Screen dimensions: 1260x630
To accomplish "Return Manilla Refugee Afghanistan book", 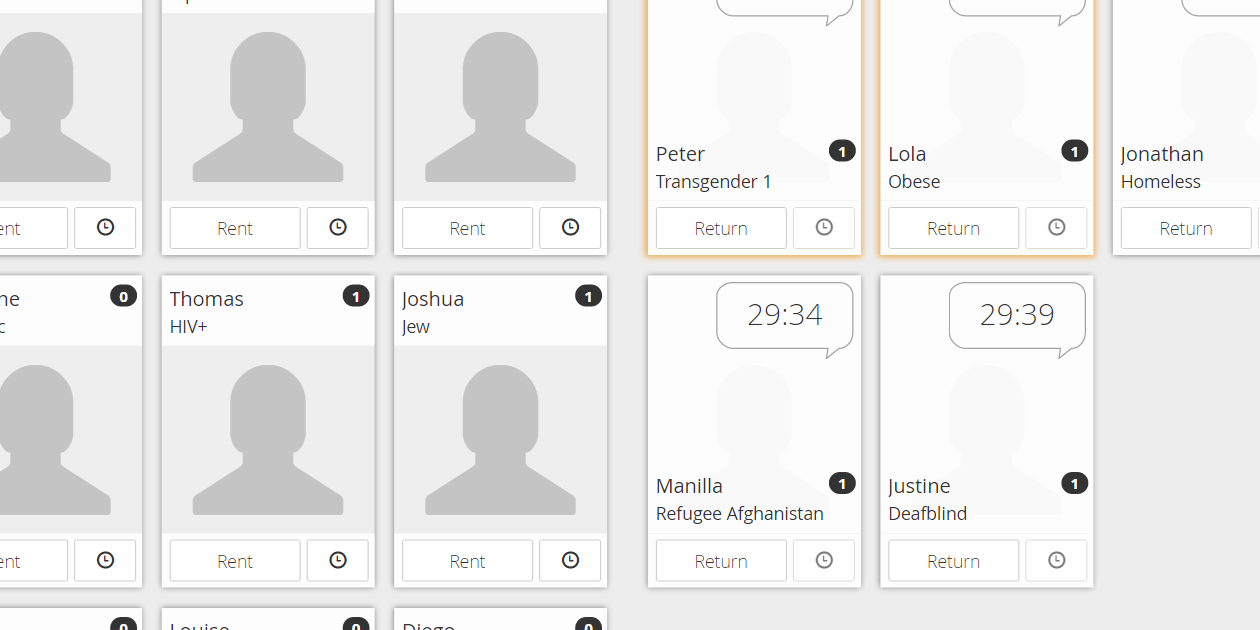I will (721, 561).
